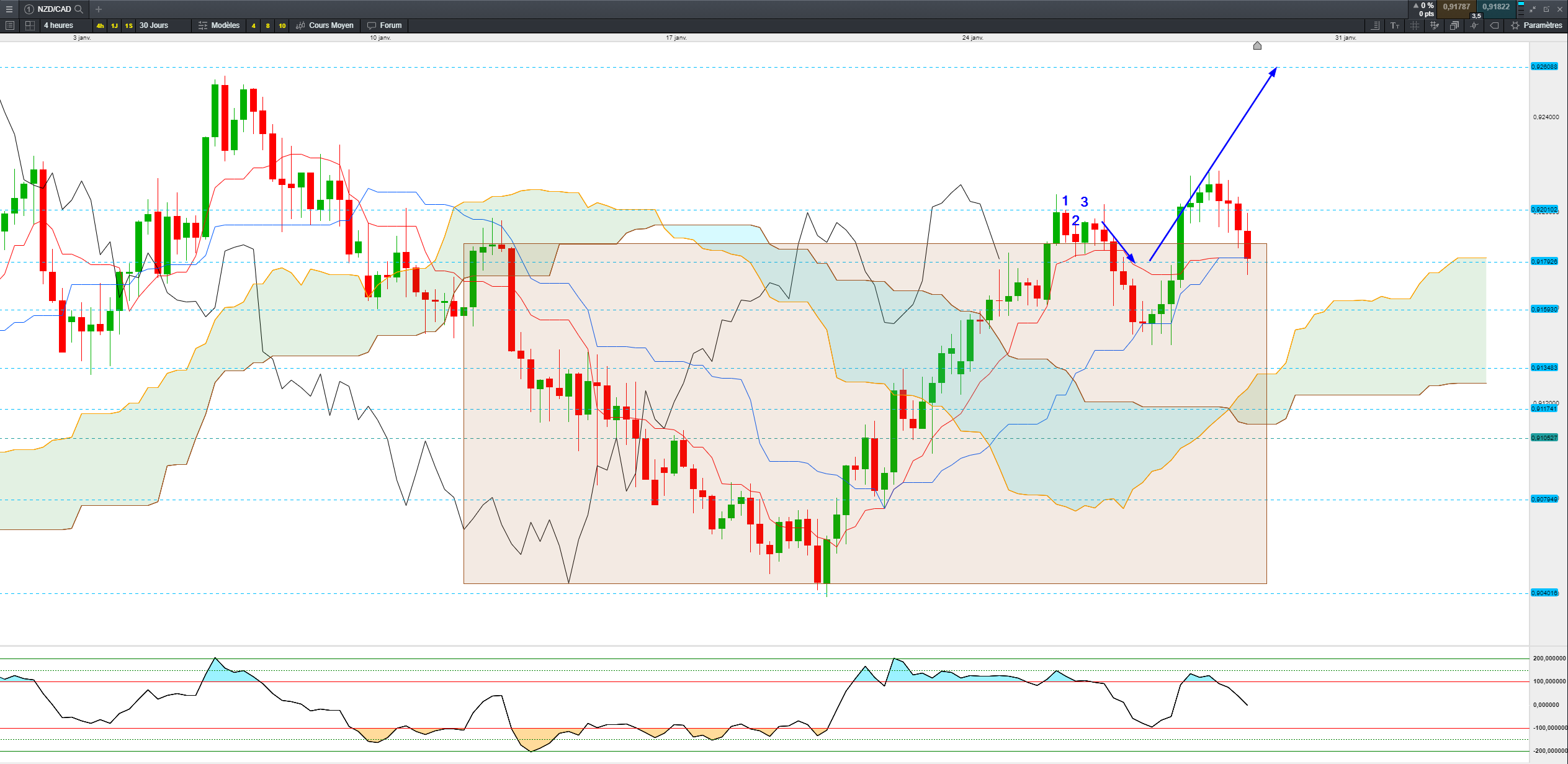Click the alert marker above the chart
This screenshot has height=764, width=1568.
click(x=1257, y=45)
